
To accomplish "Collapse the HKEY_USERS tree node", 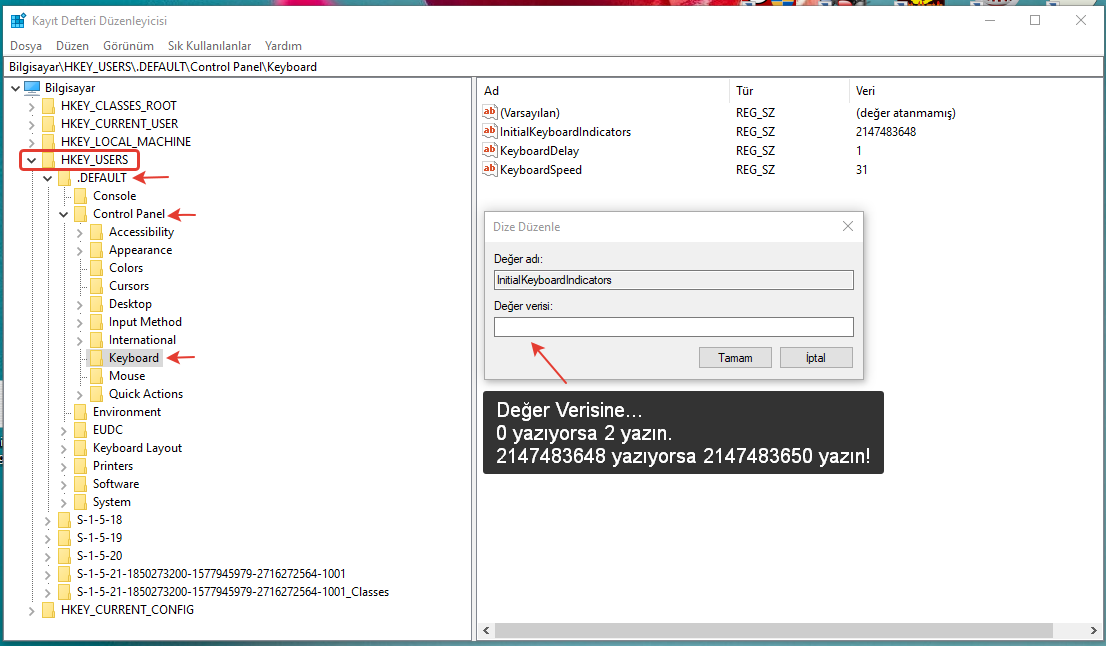I will [x=31, y=160].
